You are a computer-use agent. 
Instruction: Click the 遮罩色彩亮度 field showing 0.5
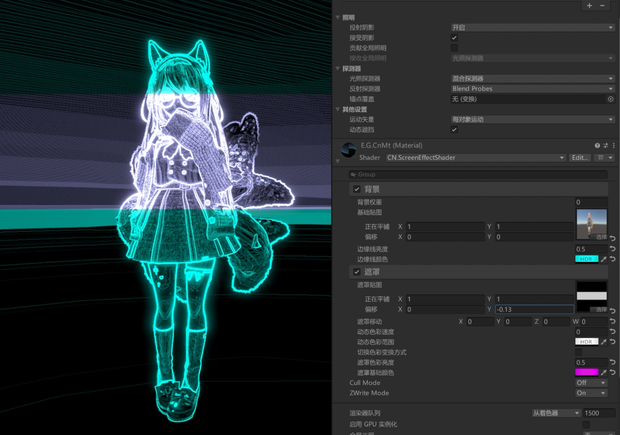point(591,362)
